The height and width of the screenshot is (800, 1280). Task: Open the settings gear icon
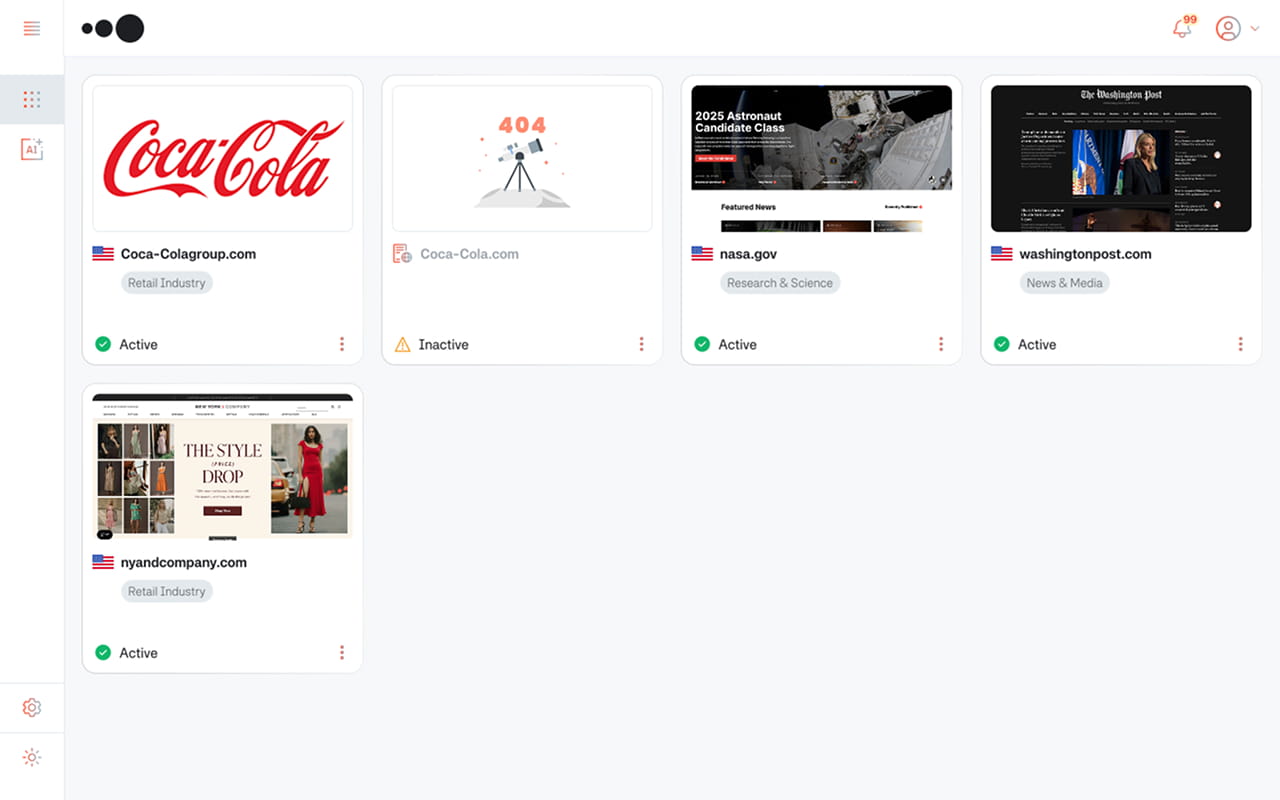click(x=32, y=708)
